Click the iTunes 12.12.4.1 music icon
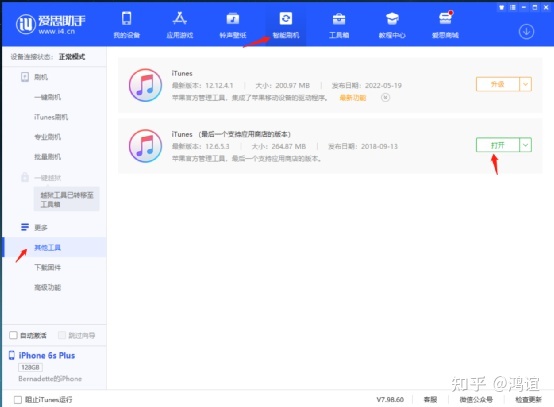 145,85
